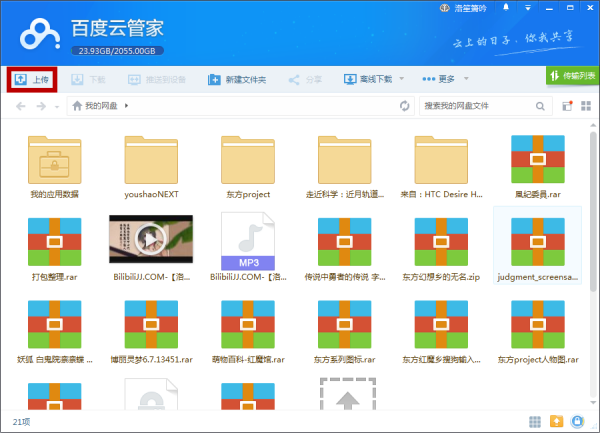Go back with the left arrow
The height and width of the screenshot is (433, 600).
pos(21,106)
